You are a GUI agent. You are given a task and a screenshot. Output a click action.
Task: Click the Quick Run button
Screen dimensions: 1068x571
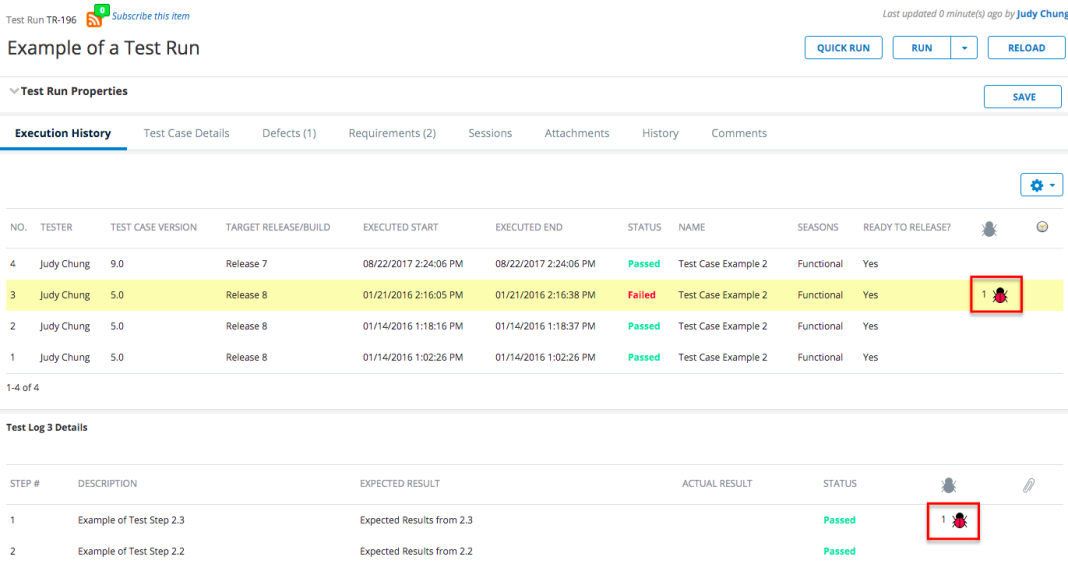coord(843,48)
